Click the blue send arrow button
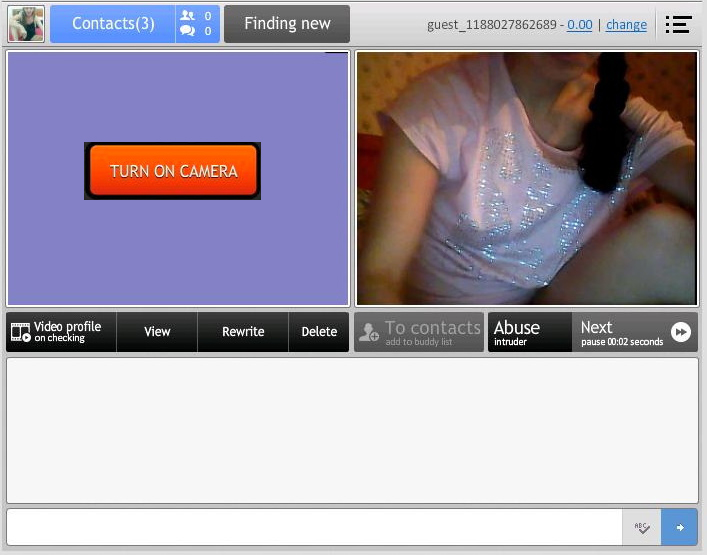 click(x=679, y=527)
